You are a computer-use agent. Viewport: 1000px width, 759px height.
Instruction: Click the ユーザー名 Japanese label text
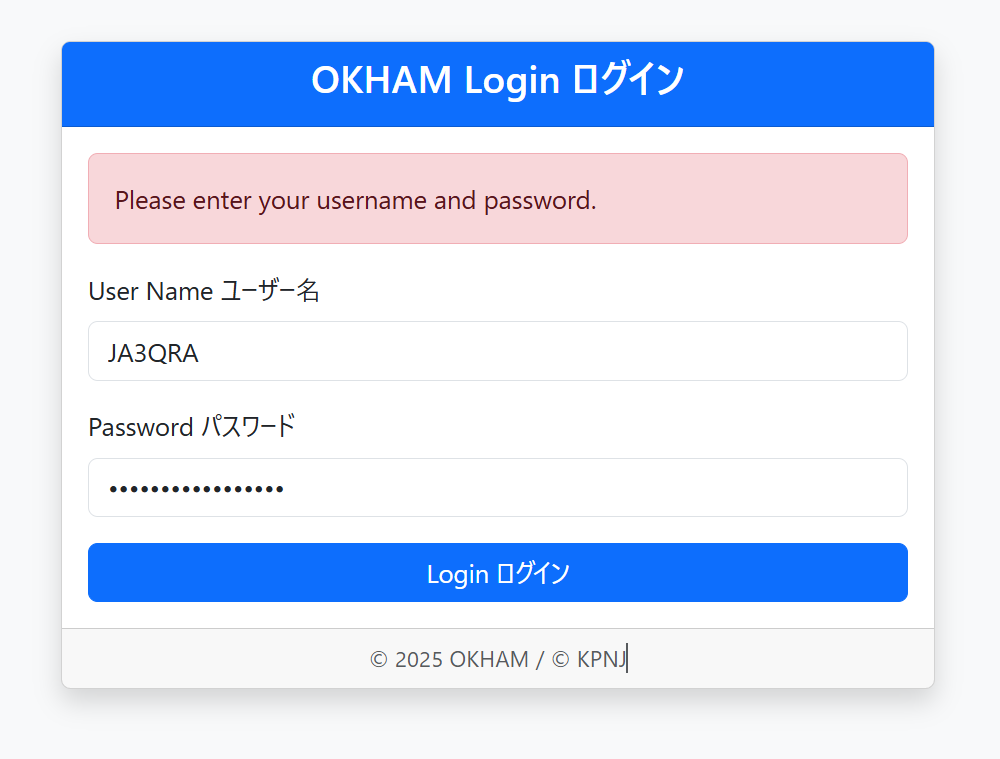(270, 291)
